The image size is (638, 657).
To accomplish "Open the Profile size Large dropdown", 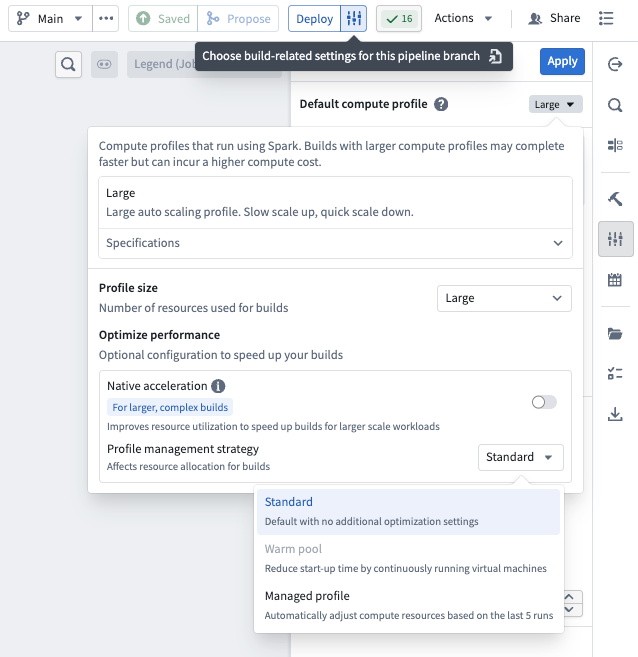I will point(504,298).
